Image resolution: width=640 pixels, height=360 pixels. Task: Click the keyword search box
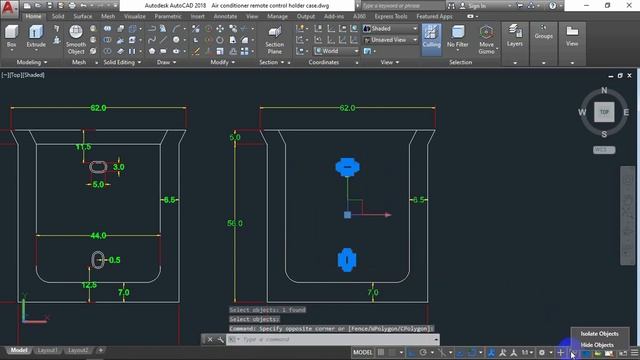pyautogui.click(x=402, y=6)
